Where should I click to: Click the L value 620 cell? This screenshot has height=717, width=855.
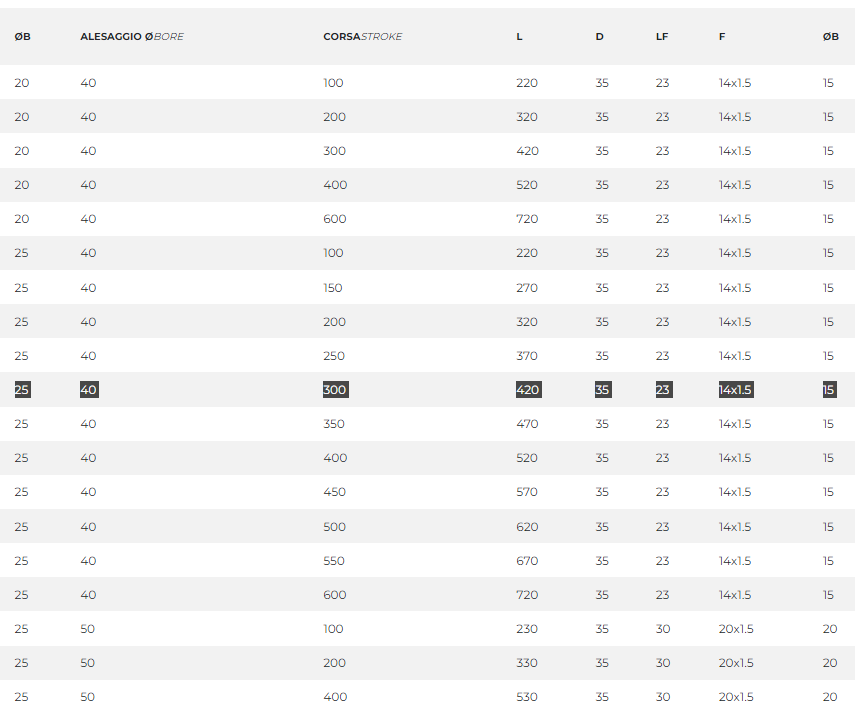[527, 527]
